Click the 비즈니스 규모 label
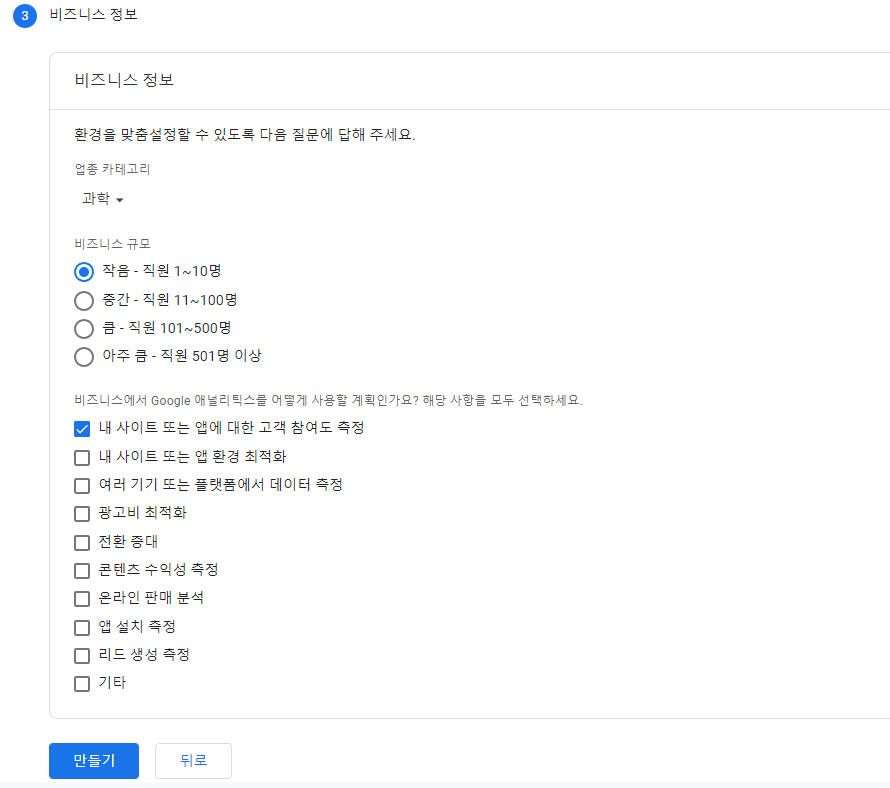Viewport: 890px width, 788px height. coord(112,244)
